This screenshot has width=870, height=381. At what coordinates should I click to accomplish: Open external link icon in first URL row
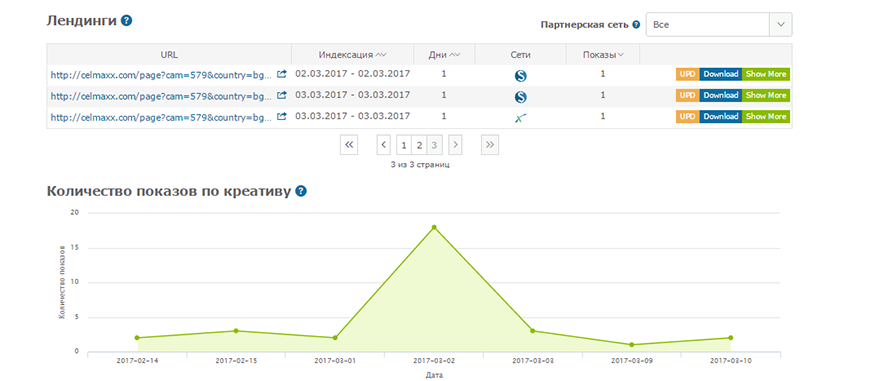282,74
